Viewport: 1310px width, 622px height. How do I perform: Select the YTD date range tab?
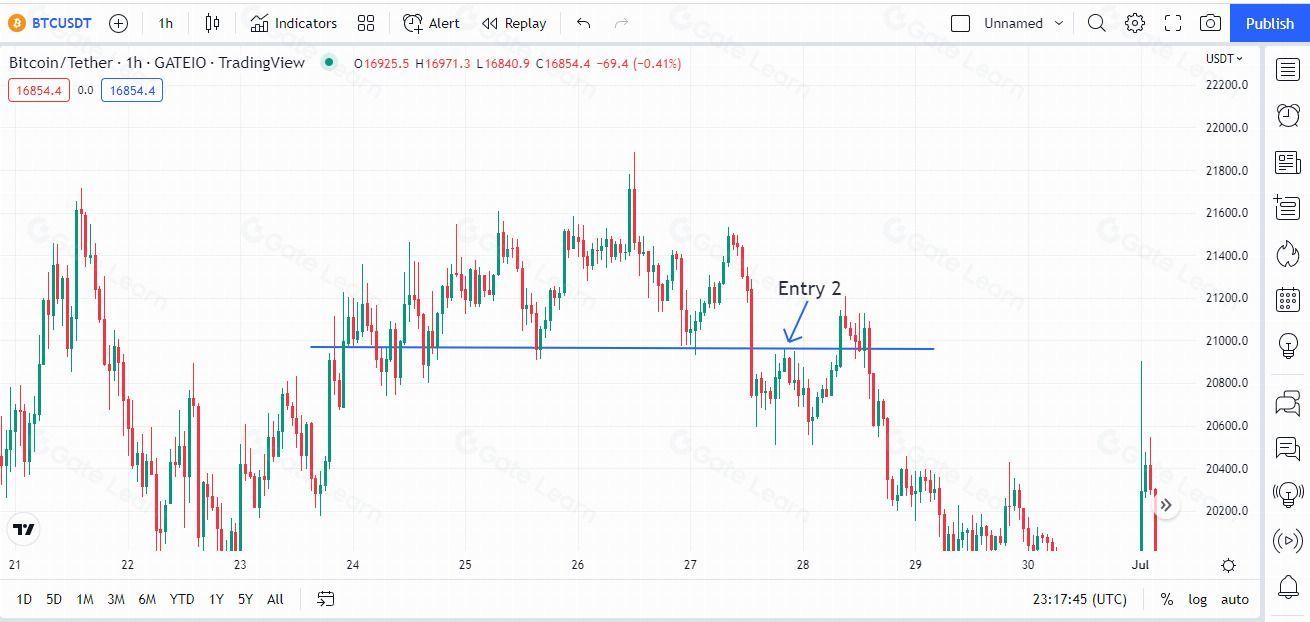[182, 599]
